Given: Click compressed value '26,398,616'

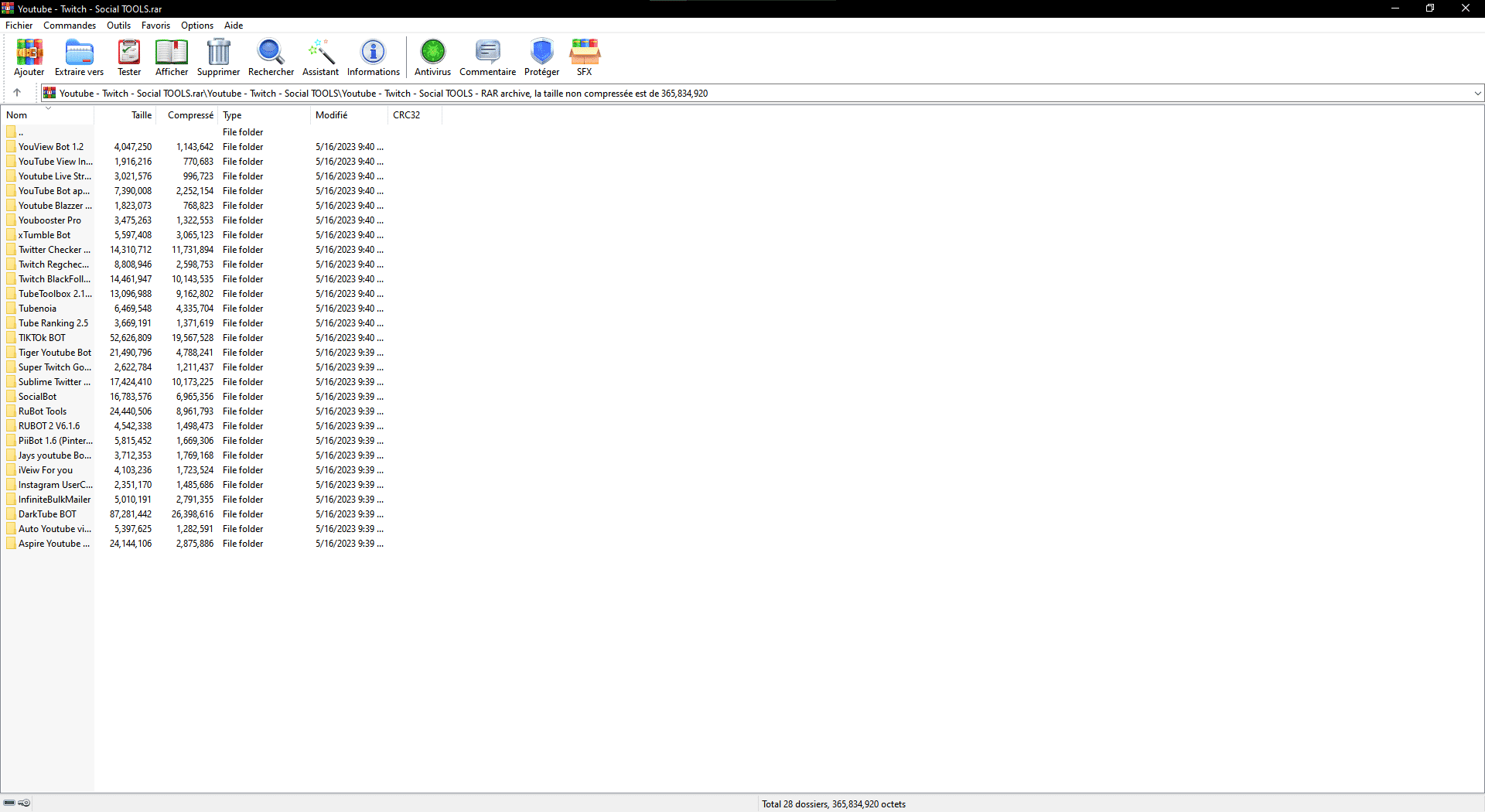Looking at the screenshot, I should (x=193, y=514).
